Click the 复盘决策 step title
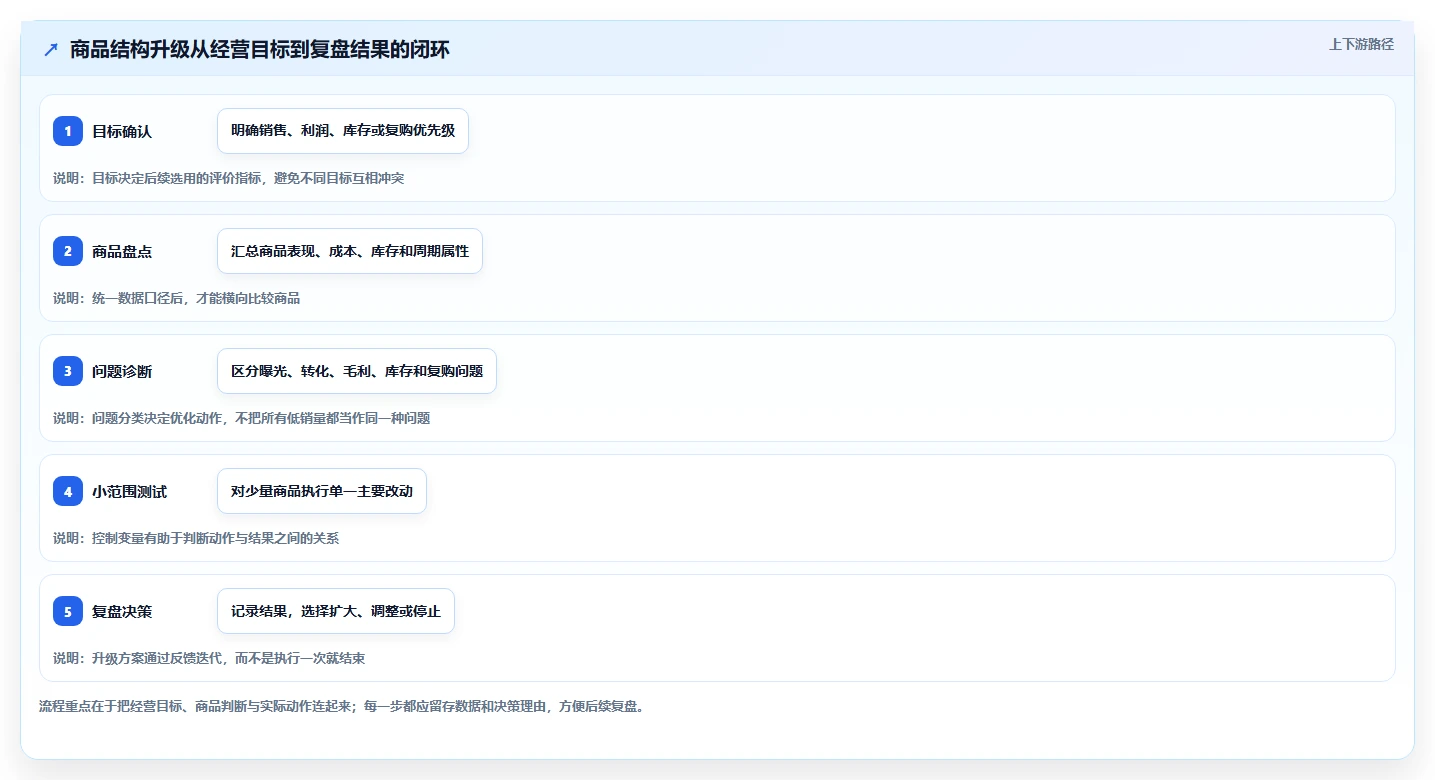Viewport: 1435px width, 780px height. pyautogui.click(x=122, y=612)
